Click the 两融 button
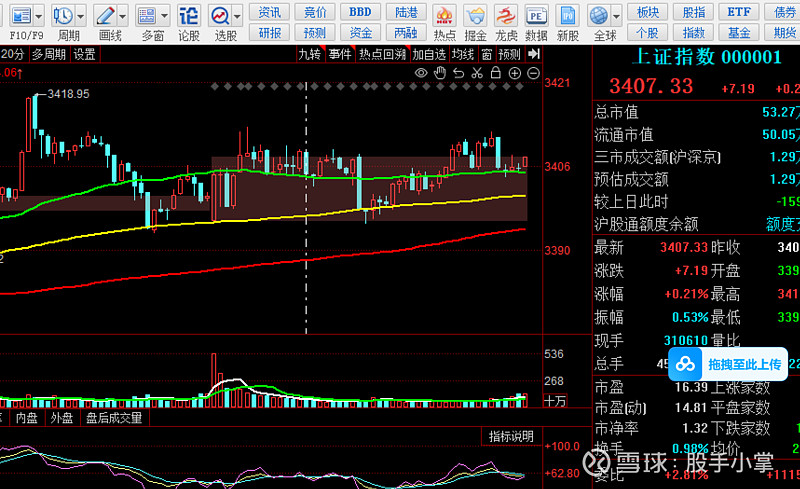This screenshot has width=800, height=489. [406, 33]
